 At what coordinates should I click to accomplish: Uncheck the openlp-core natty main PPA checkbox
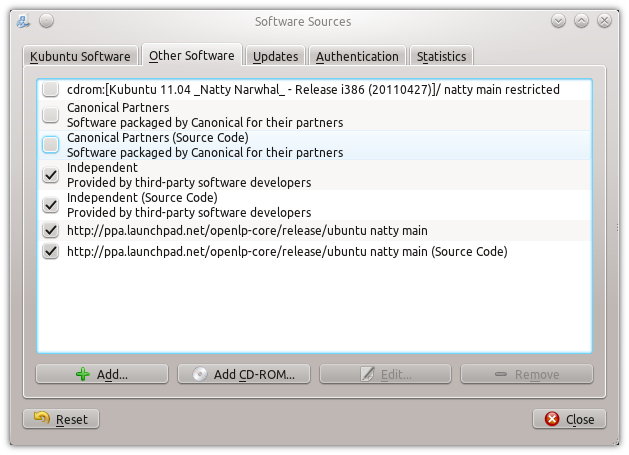51,230
